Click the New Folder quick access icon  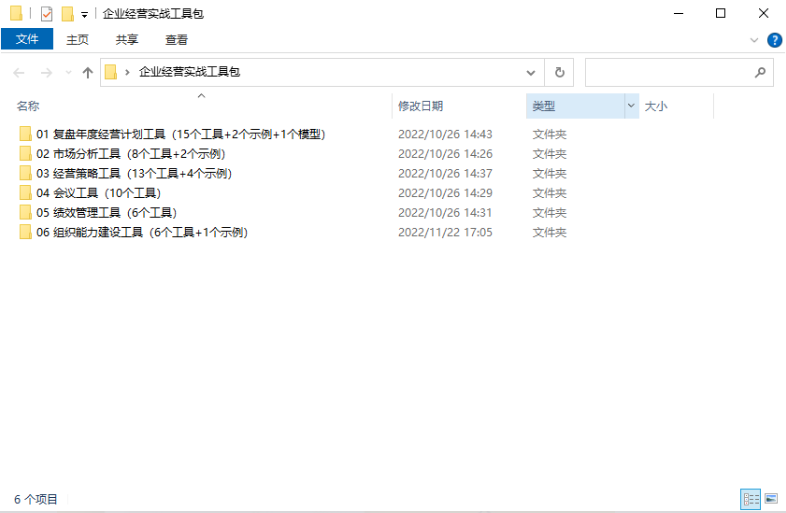[68, 14]
